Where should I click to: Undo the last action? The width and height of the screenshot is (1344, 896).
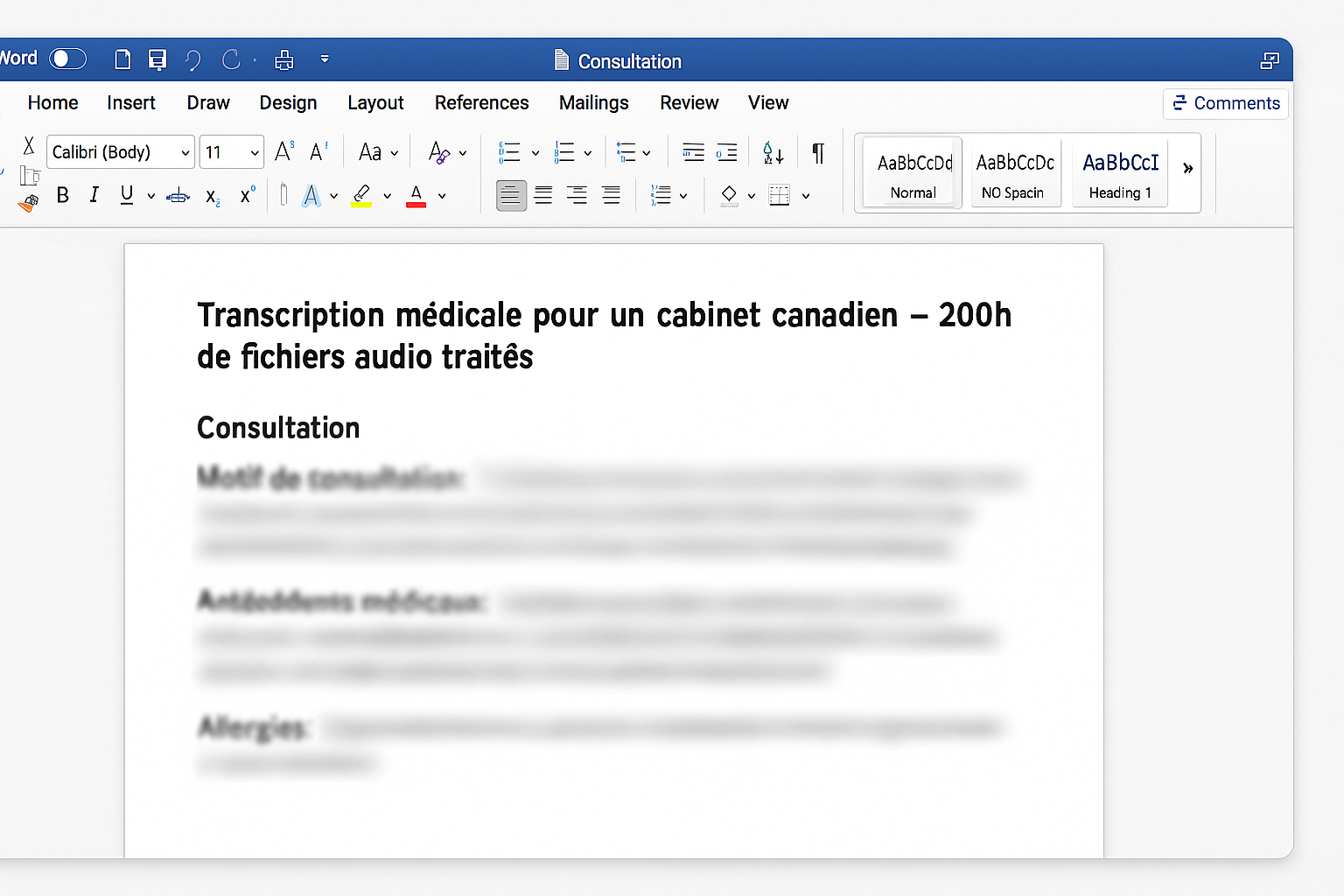(x=193, y=59)
